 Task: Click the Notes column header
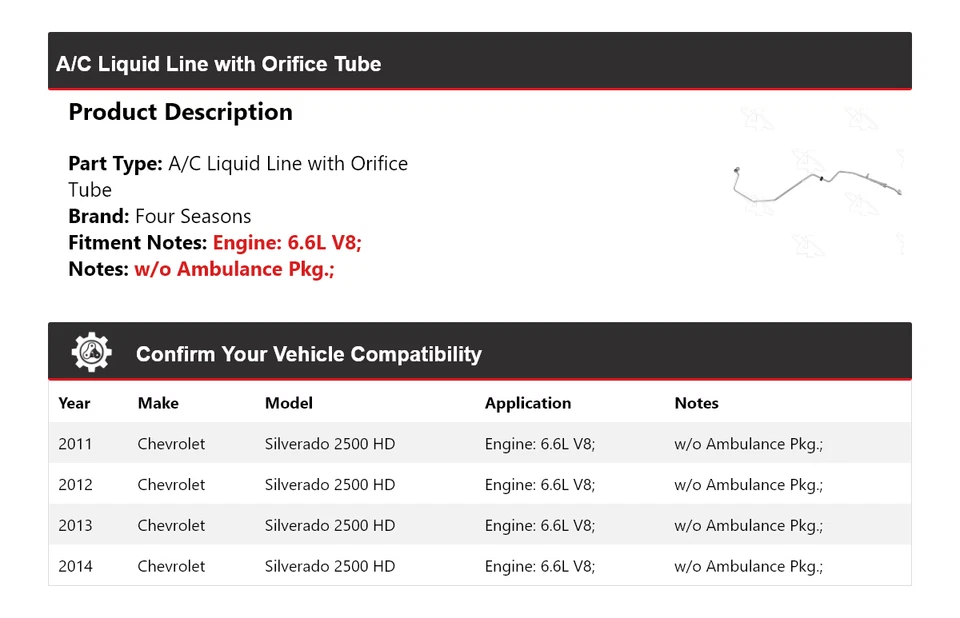[696, 403]
